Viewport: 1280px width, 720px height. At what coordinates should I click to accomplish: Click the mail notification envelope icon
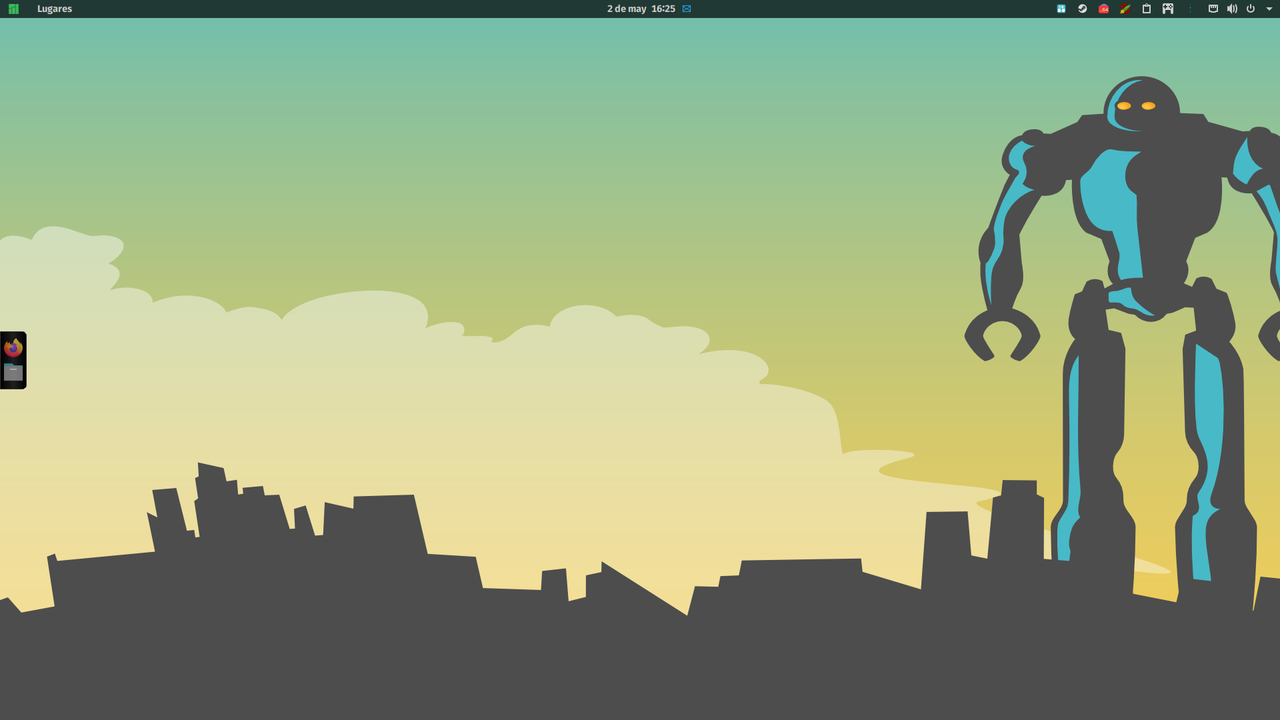pos(687,9)
